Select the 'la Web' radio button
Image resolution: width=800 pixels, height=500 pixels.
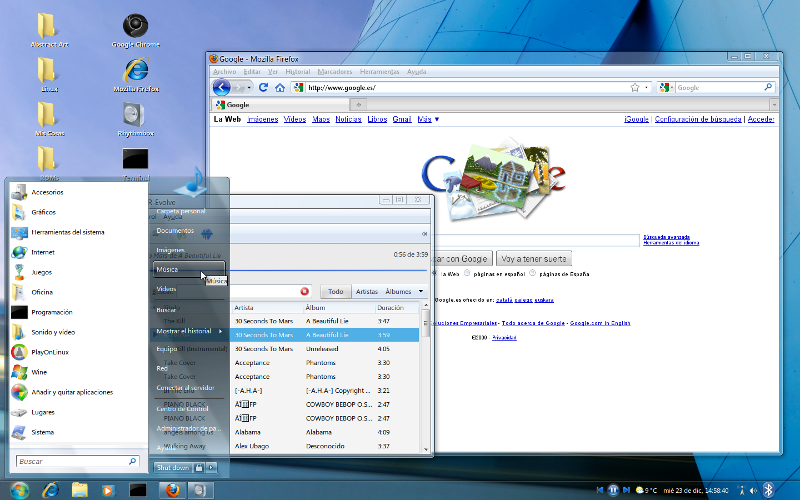coord(435,273)
